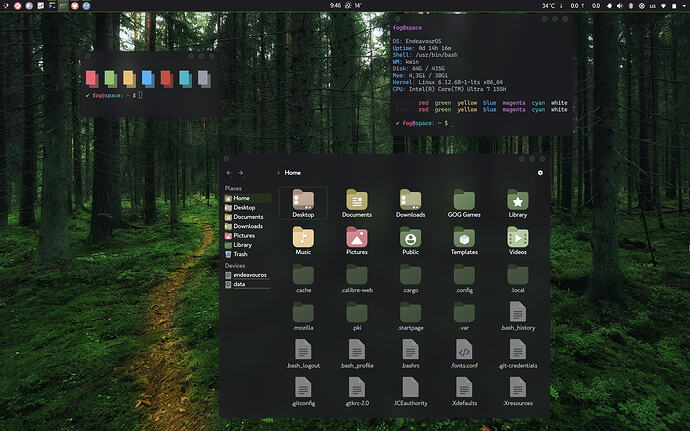
Task: Click the Home breadcrumb in path bar
Action: click(x=293, y=173)
